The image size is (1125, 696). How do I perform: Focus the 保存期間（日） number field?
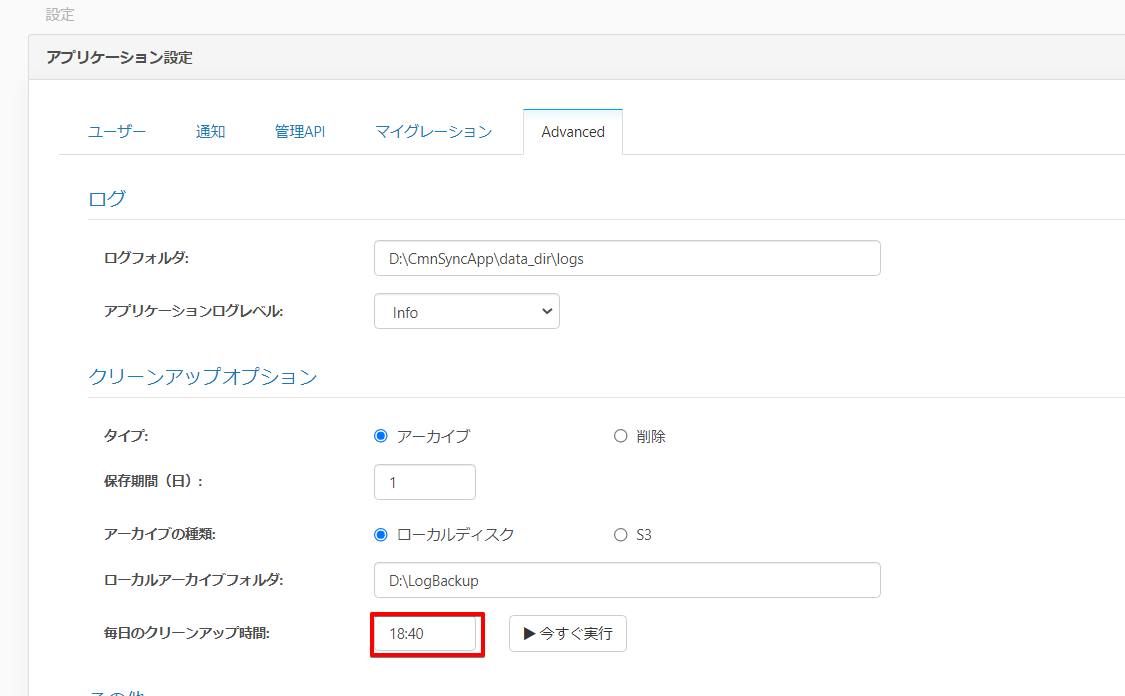425,482
